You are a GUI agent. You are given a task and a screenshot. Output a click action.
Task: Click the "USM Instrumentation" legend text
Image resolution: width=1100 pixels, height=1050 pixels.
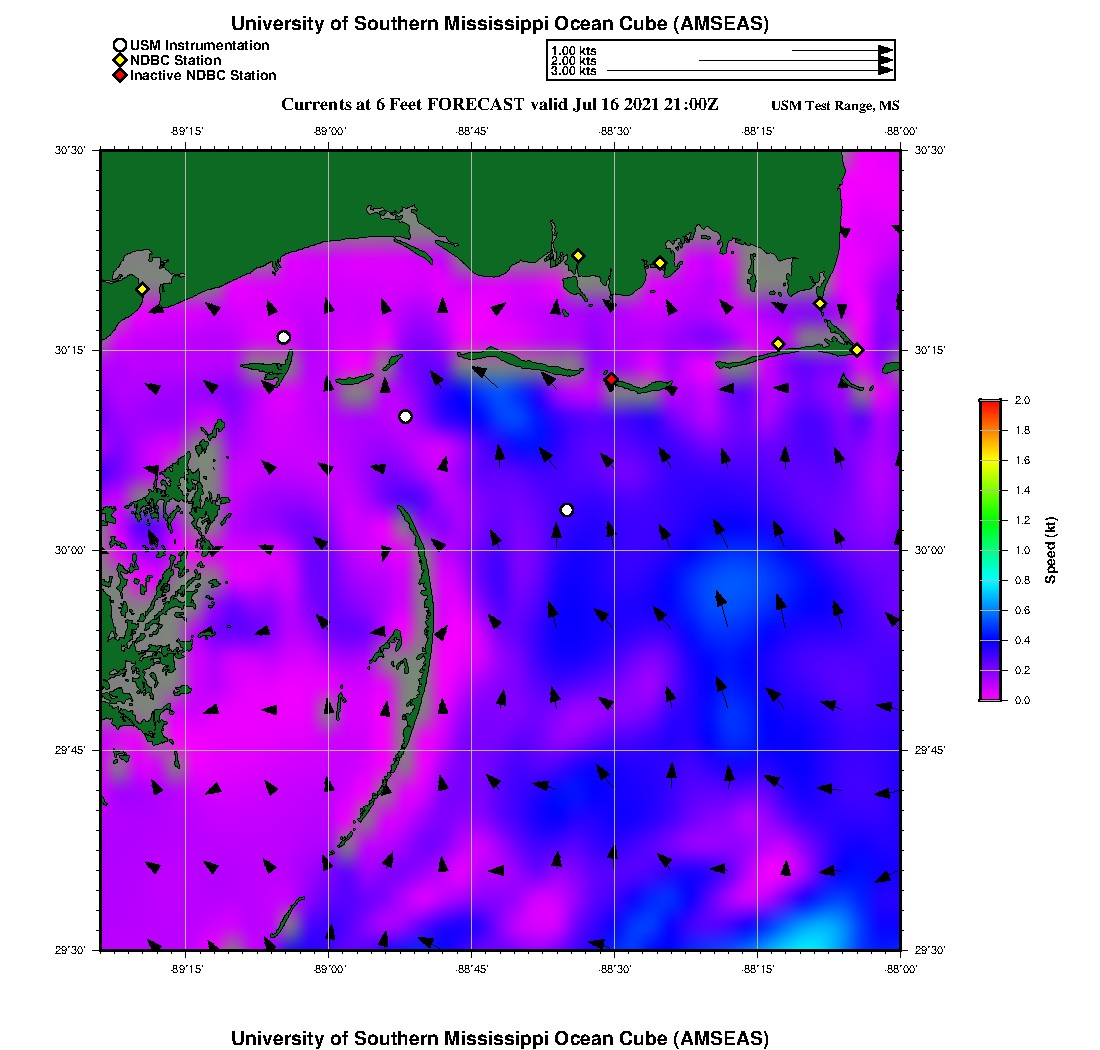(x=199, y=45)
